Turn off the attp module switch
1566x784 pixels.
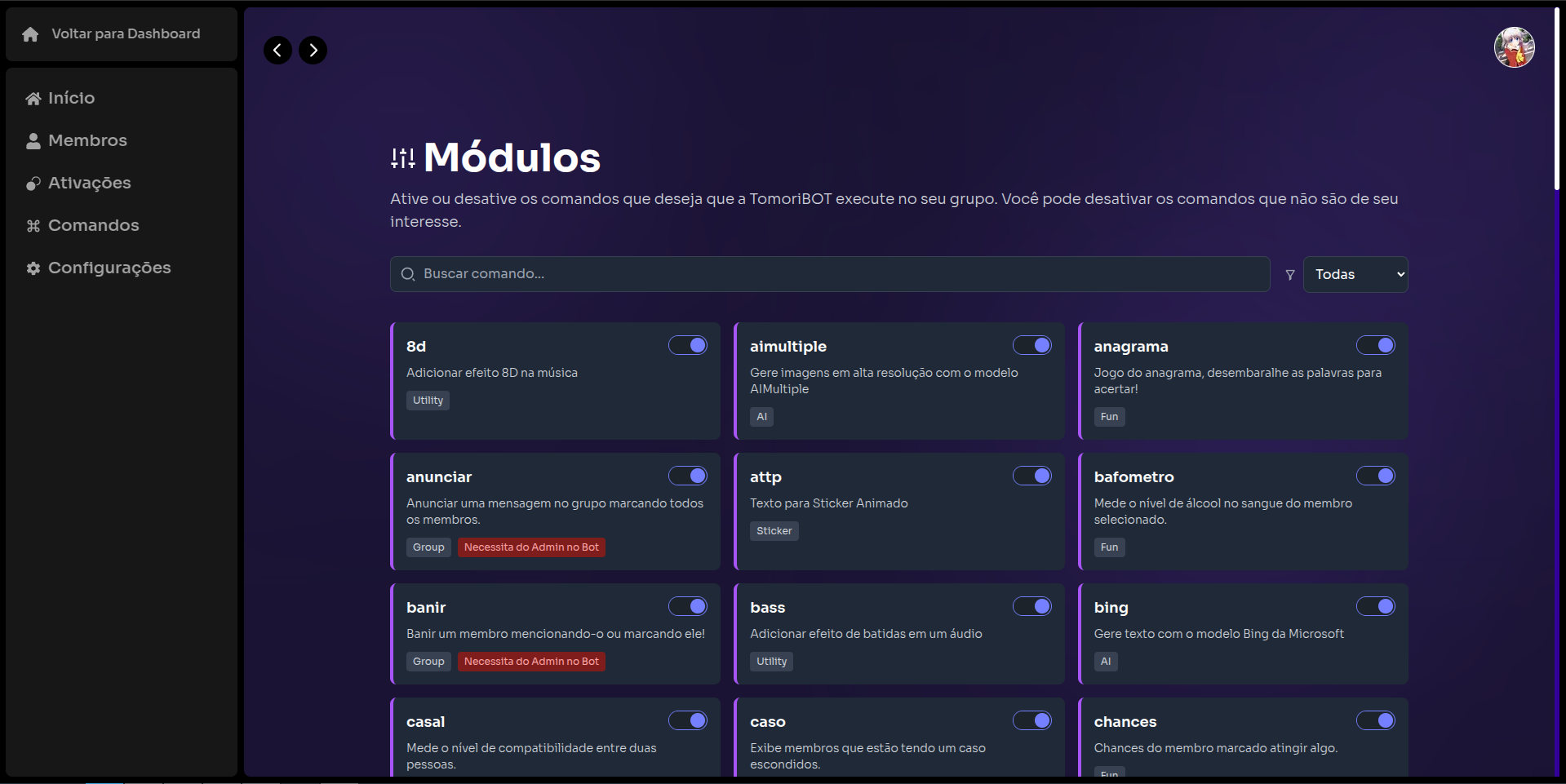(x=1032, y=476)
